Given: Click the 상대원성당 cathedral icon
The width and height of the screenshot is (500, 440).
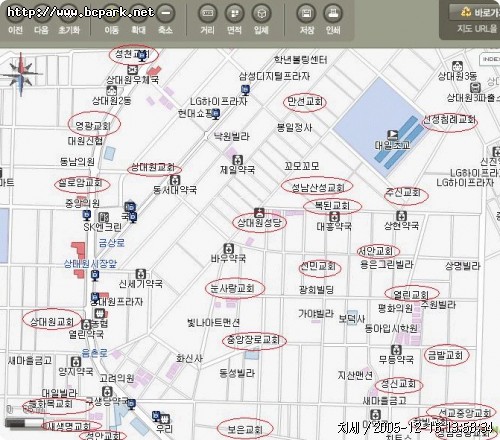Looking at the screenshot, I should 259,212.
